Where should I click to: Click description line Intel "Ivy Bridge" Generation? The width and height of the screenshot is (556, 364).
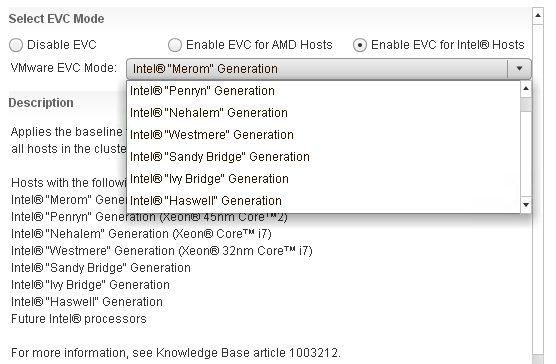(90, 285)
